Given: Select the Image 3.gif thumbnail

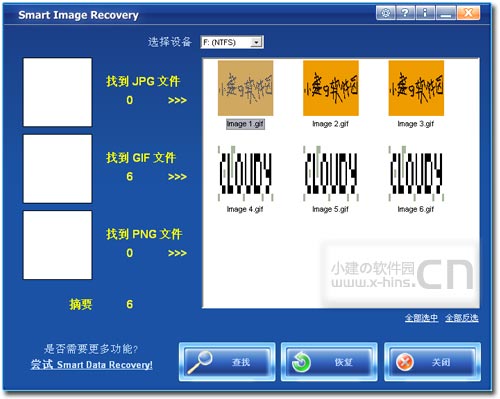Looking at the screenshot, I should 416,88.
